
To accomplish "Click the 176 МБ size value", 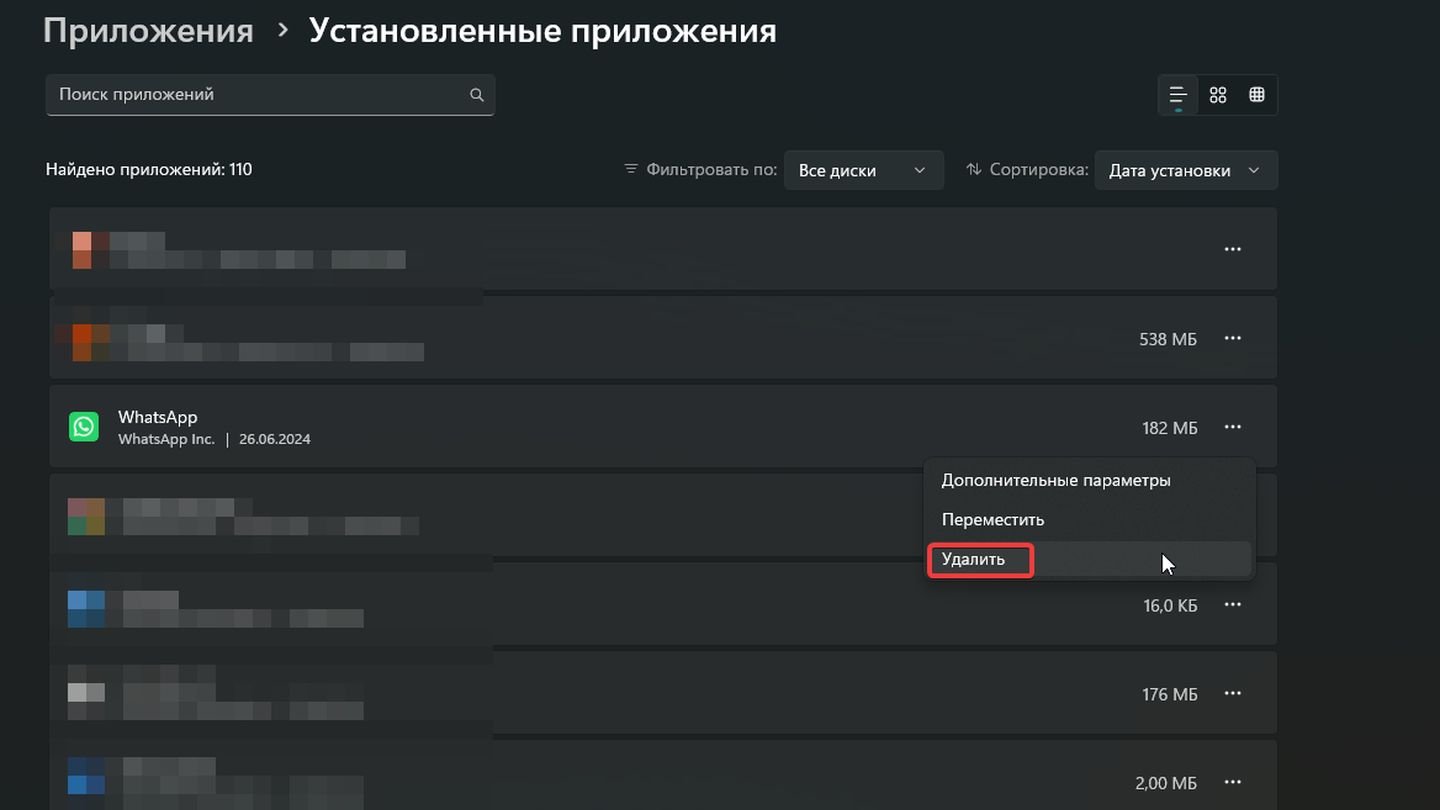I will [x=1169, y=694].
